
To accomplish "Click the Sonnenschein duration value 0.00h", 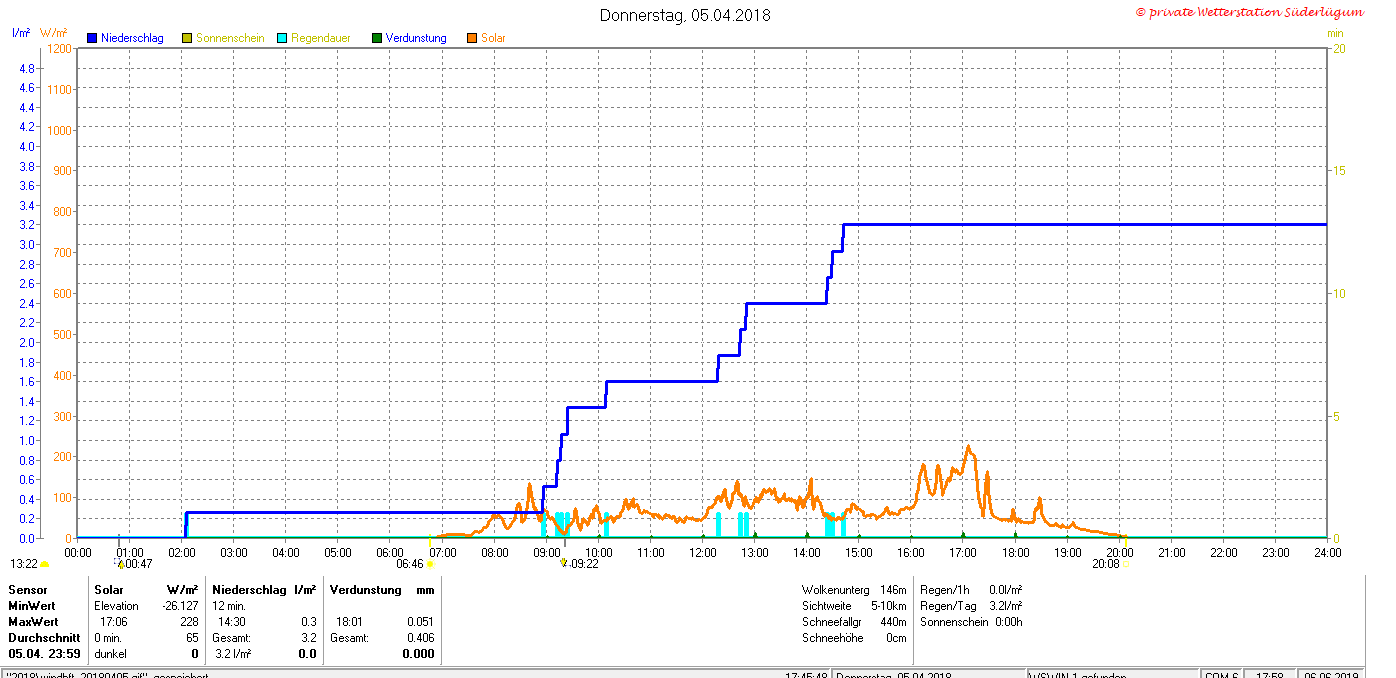I will click(x=1008, y=622).
